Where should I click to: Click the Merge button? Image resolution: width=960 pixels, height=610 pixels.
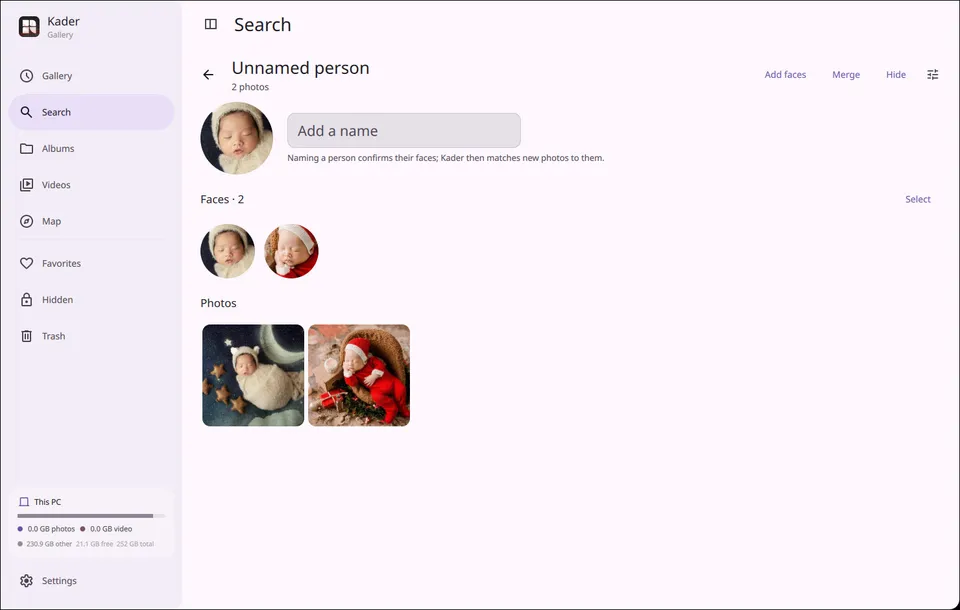pos(846,75)
